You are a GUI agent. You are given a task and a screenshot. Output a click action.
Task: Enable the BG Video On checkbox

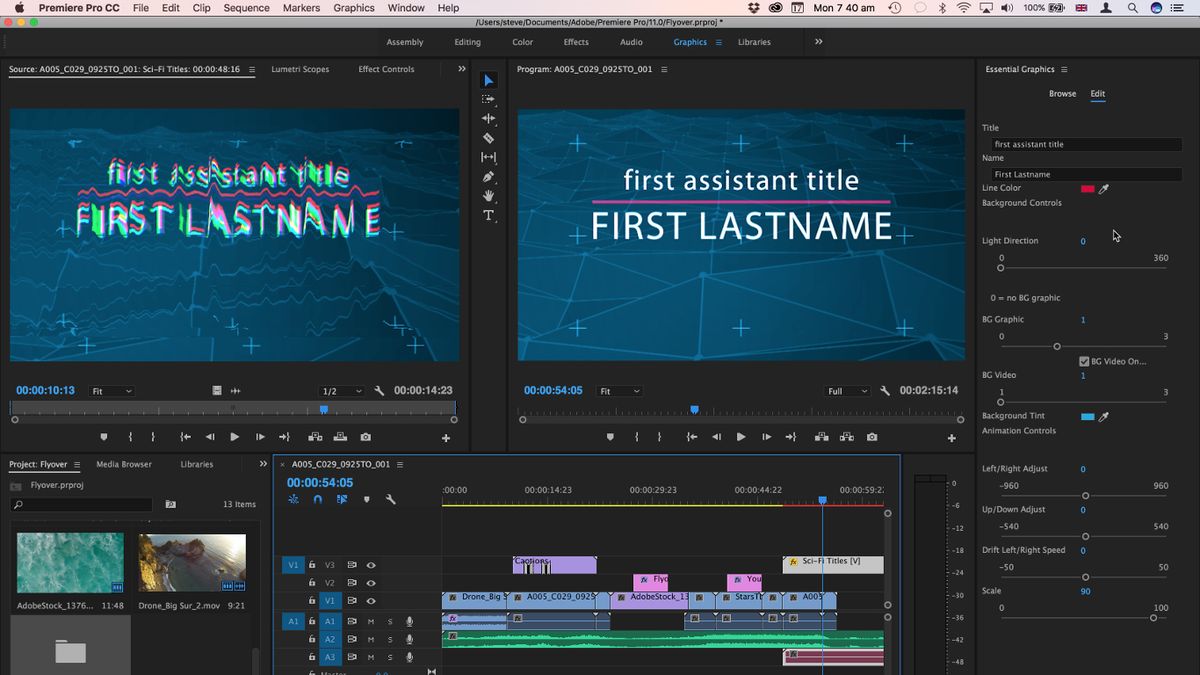1083,361
